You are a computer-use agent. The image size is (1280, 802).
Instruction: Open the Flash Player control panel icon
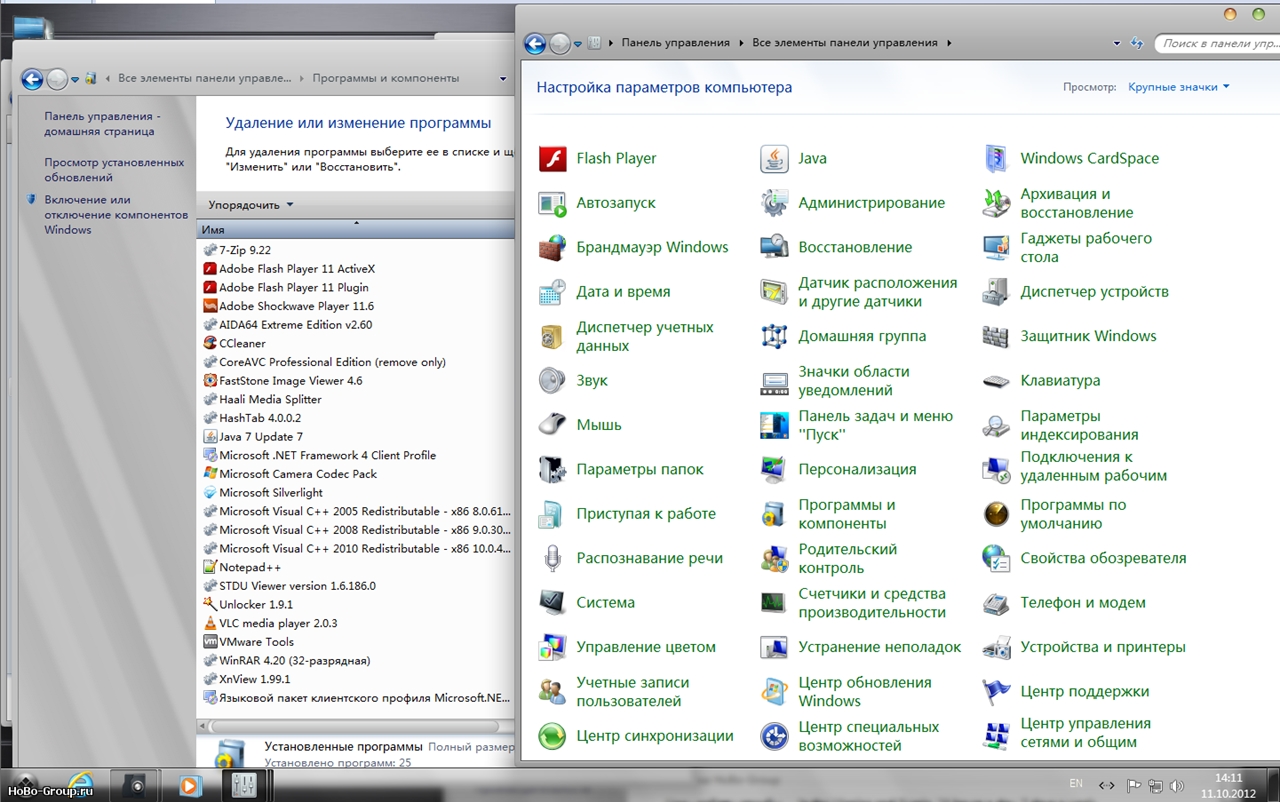[553, 159]
